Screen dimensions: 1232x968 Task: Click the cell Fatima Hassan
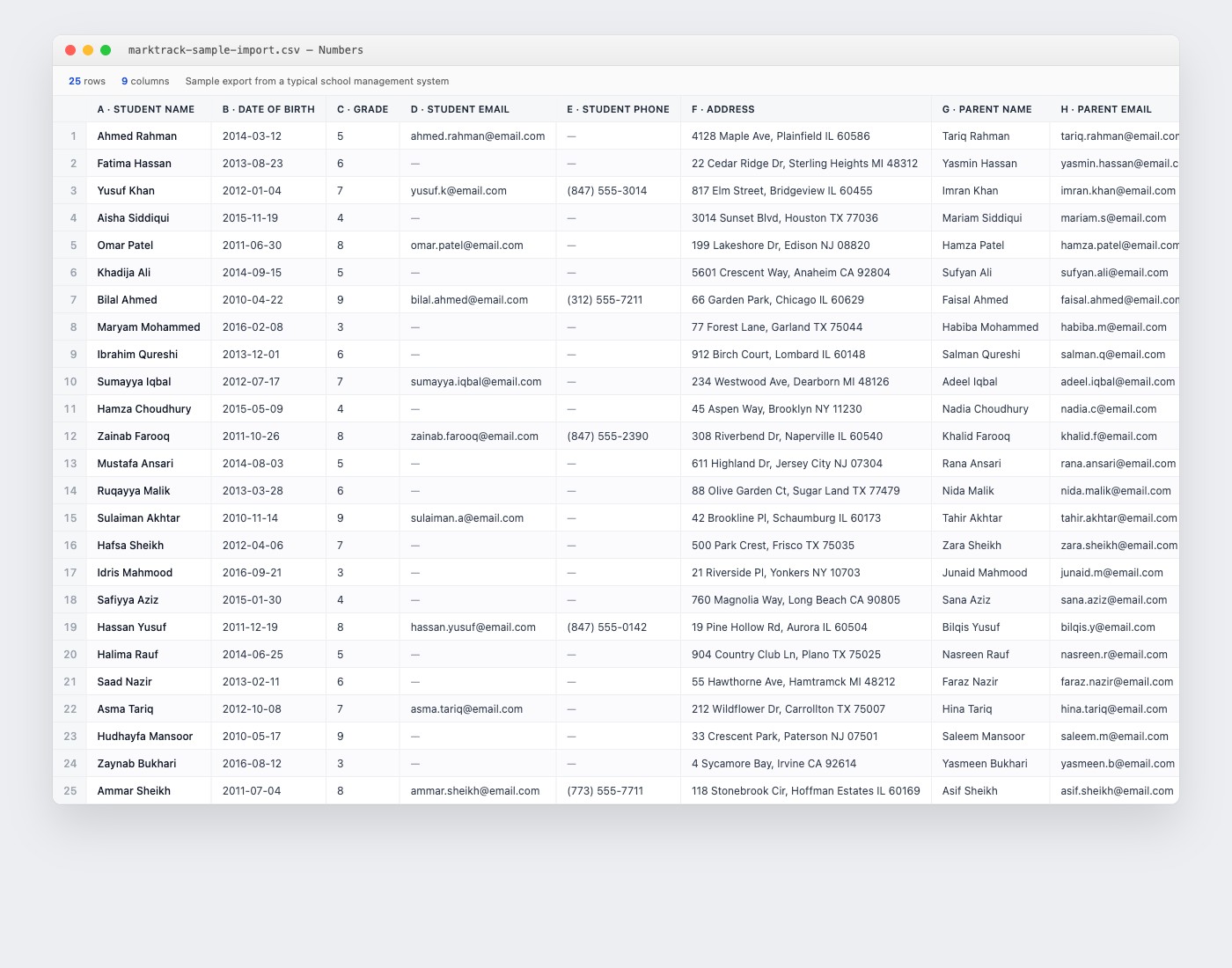[x=150, y=164]
